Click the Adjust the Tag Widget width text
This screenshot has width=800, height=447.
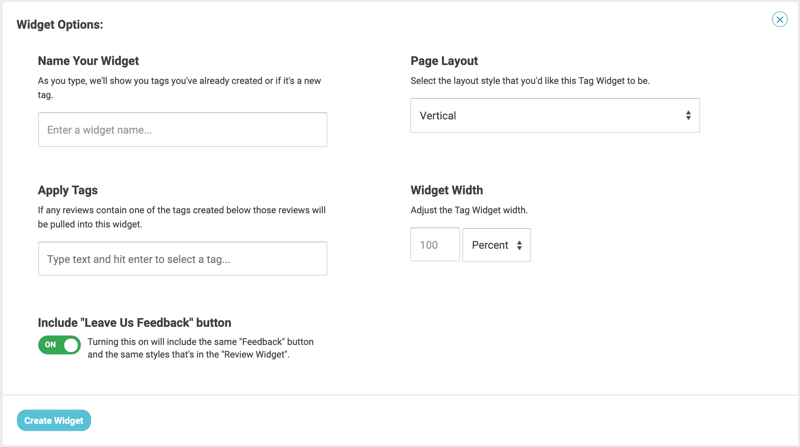click(x=469, y=210)
